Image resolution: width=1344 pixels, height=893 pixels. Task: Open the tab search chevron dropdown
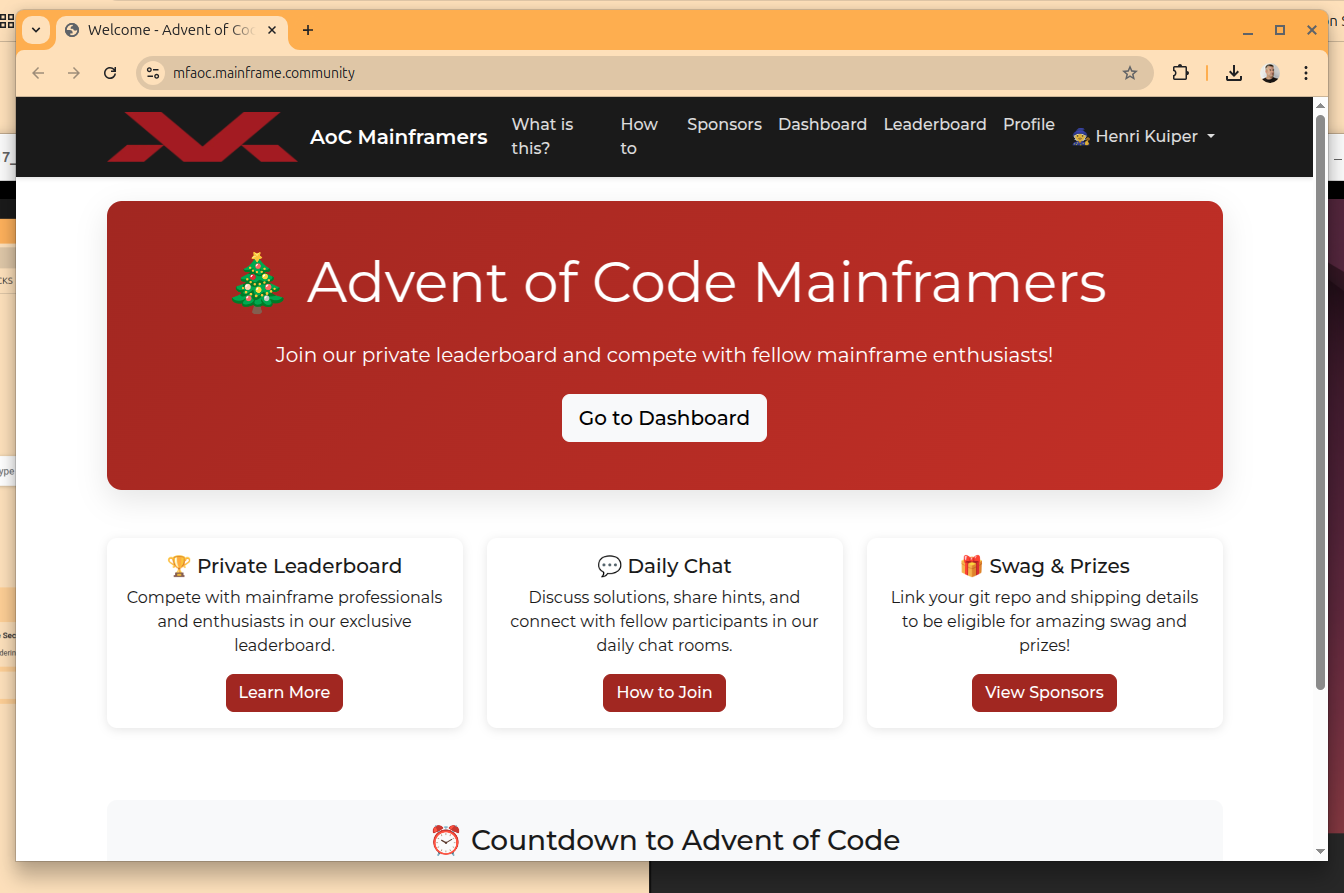tap(36, 30)
